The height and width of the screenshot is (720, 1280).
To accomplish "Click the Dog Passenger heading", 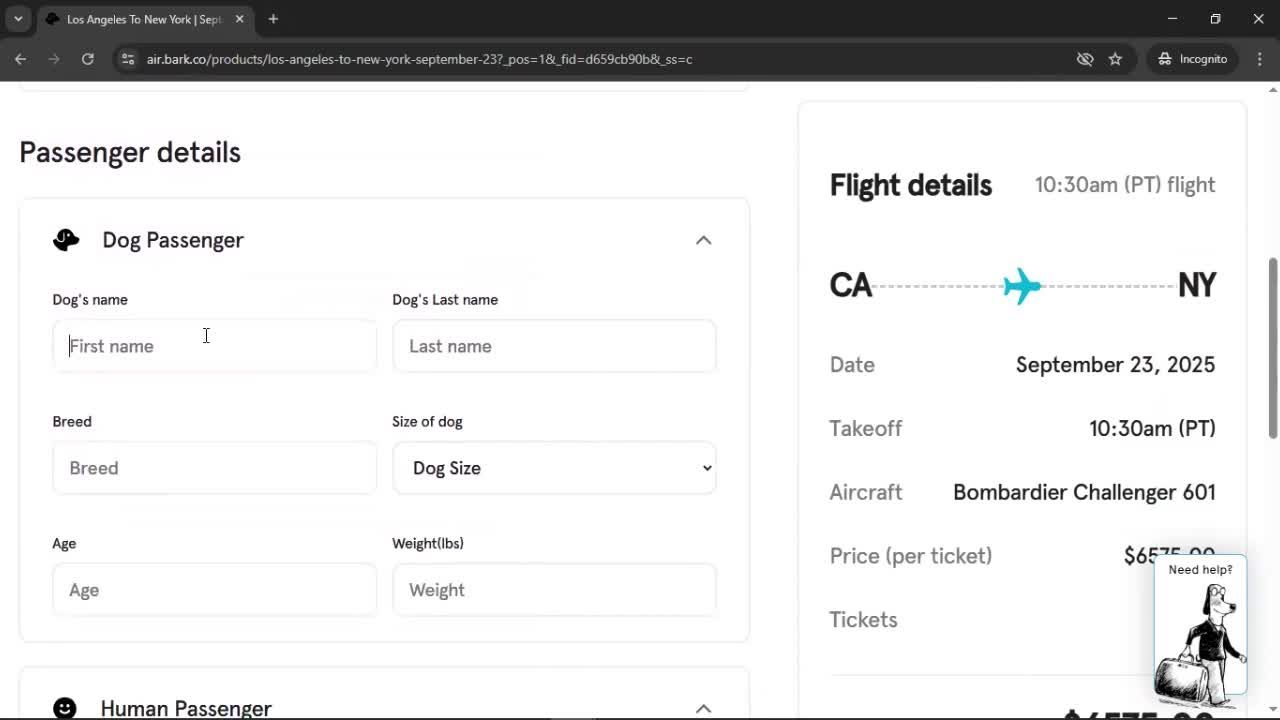I will coord(173,240).
